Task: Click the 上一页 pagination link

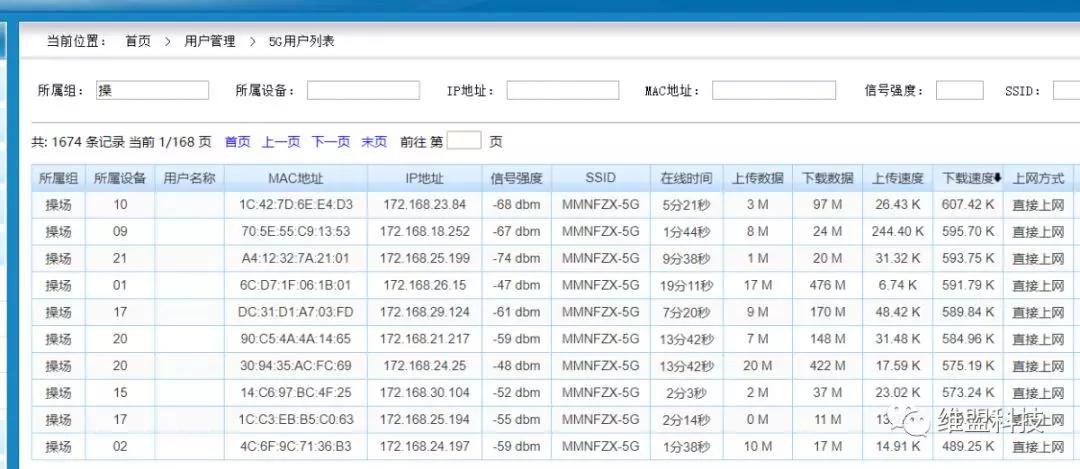Action: [x=281, y=142]
